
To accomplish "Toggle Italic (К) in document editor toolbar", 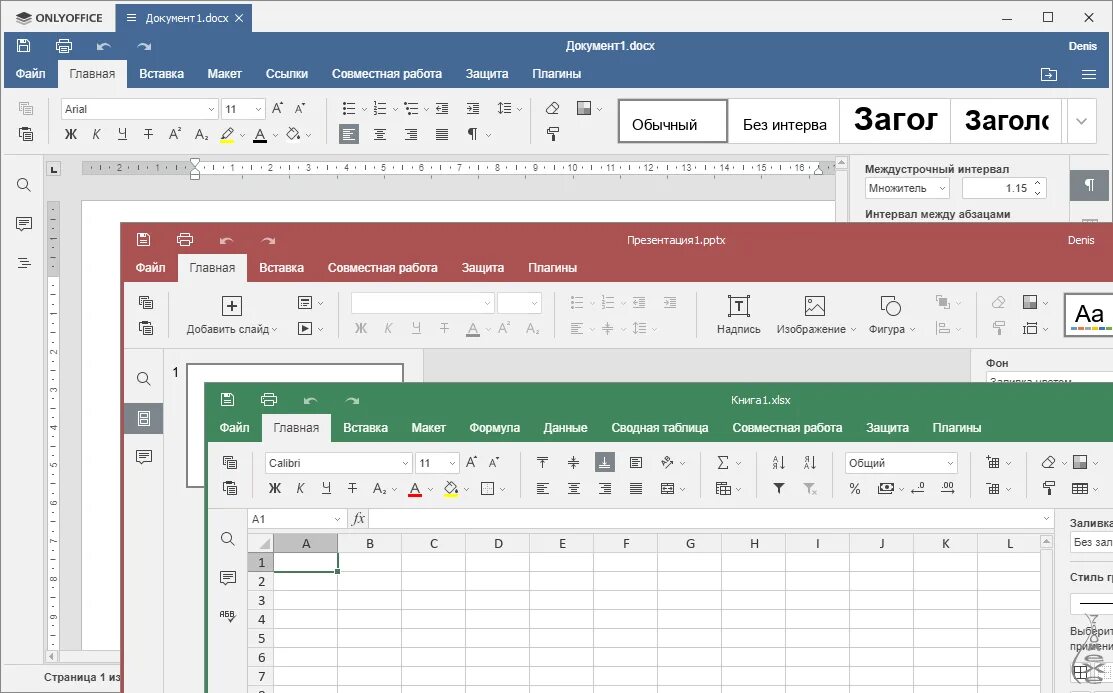I will click(97, 134).
